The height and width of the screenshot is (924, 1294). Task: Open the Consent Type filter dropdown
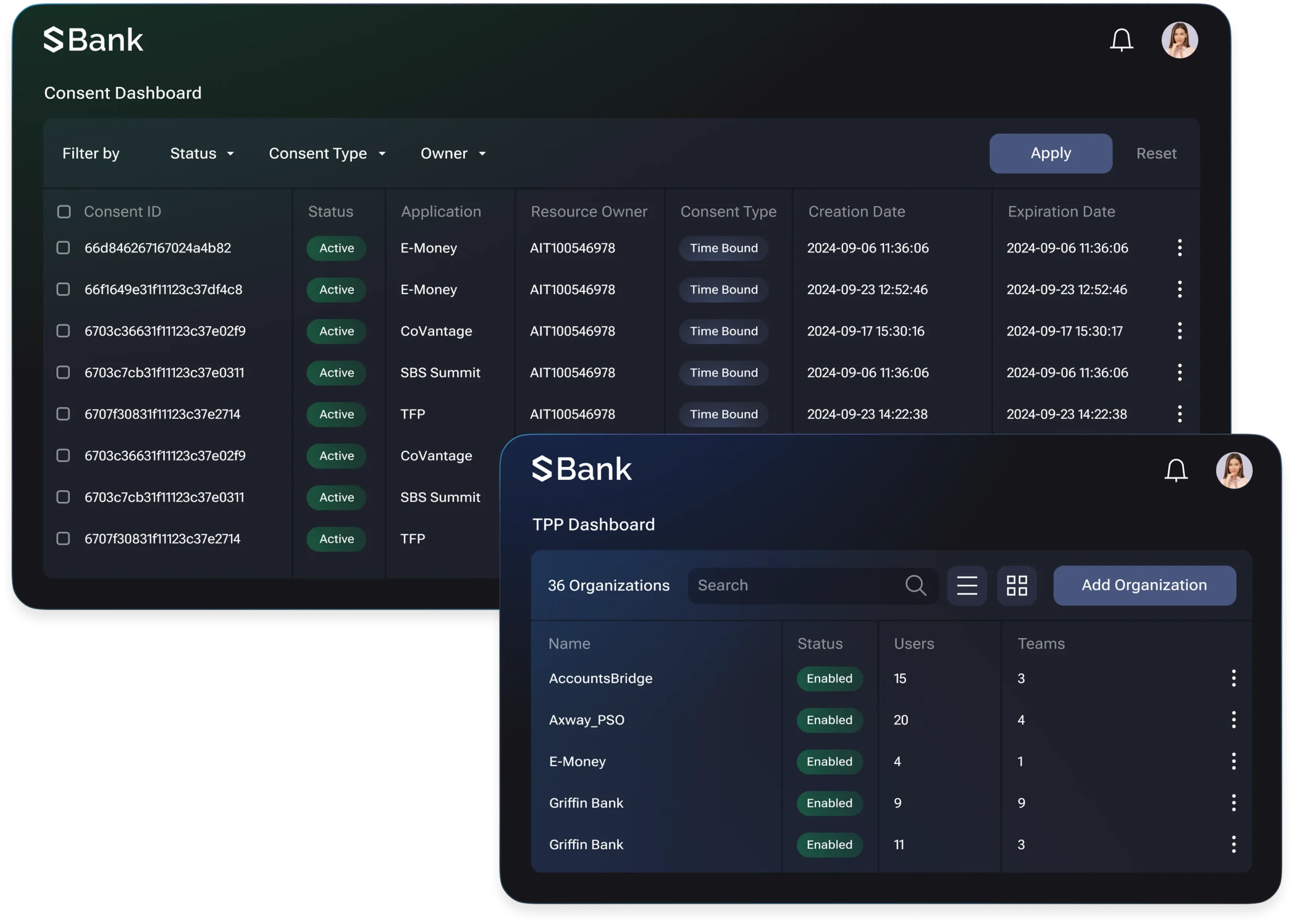click(327, 154)
